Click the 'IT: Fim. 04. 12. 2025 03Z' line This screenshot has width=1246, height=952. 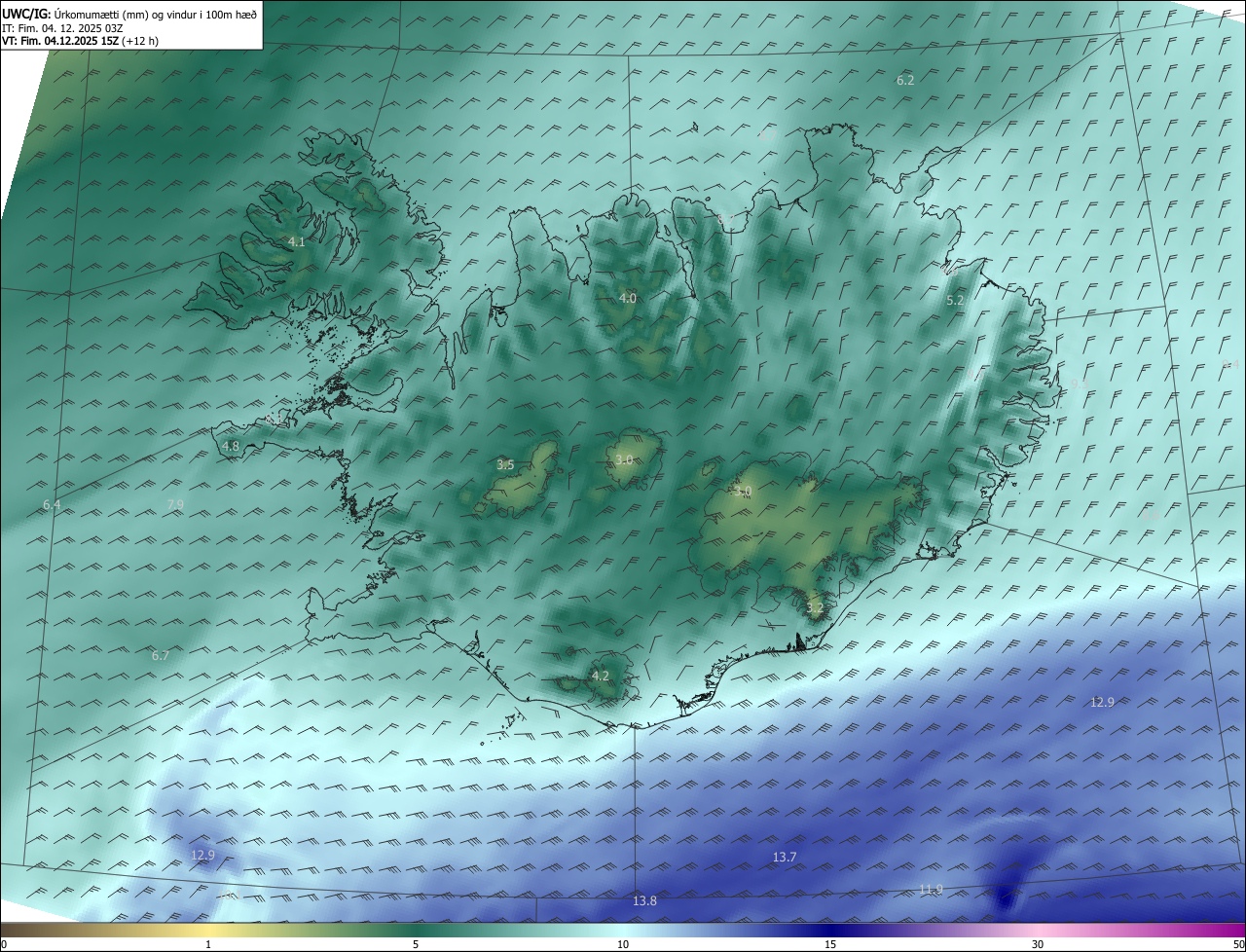pyautogui.click(x=61, y=27)
